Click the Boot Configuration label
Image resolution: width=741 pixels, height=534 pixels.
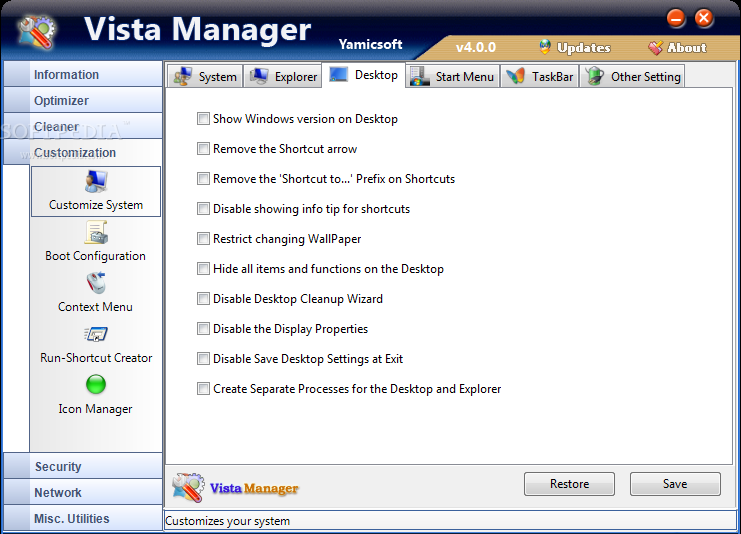click(x=95, y=256)
